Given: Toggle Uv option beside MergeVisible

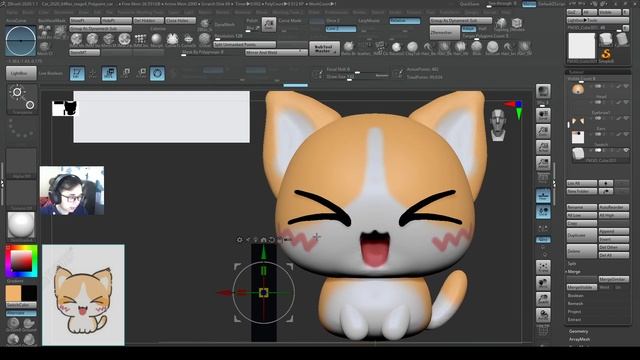Looking at the screenshot, I should (618, 287).
